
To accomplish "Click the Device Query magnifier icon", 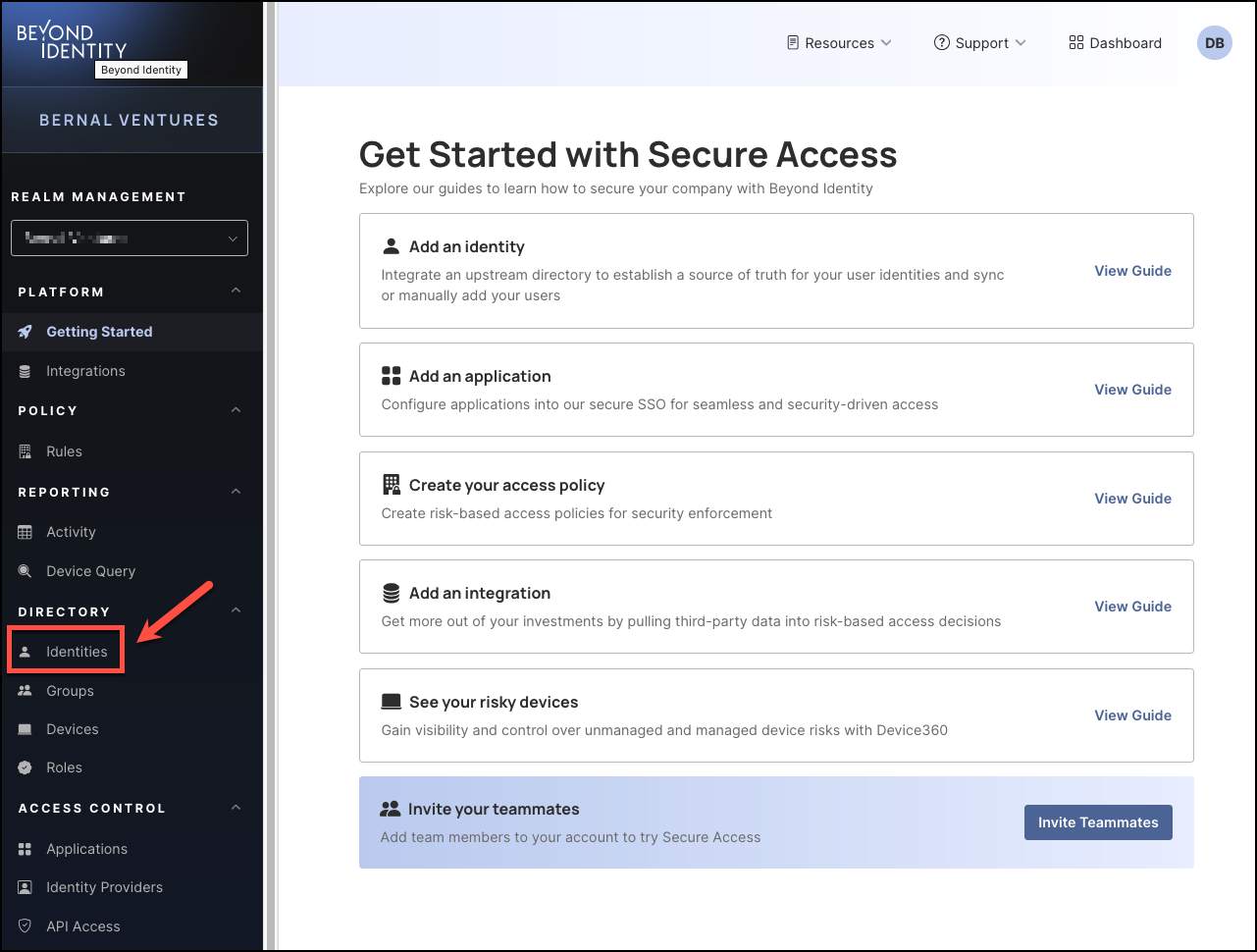I will (x=26, y=571).
